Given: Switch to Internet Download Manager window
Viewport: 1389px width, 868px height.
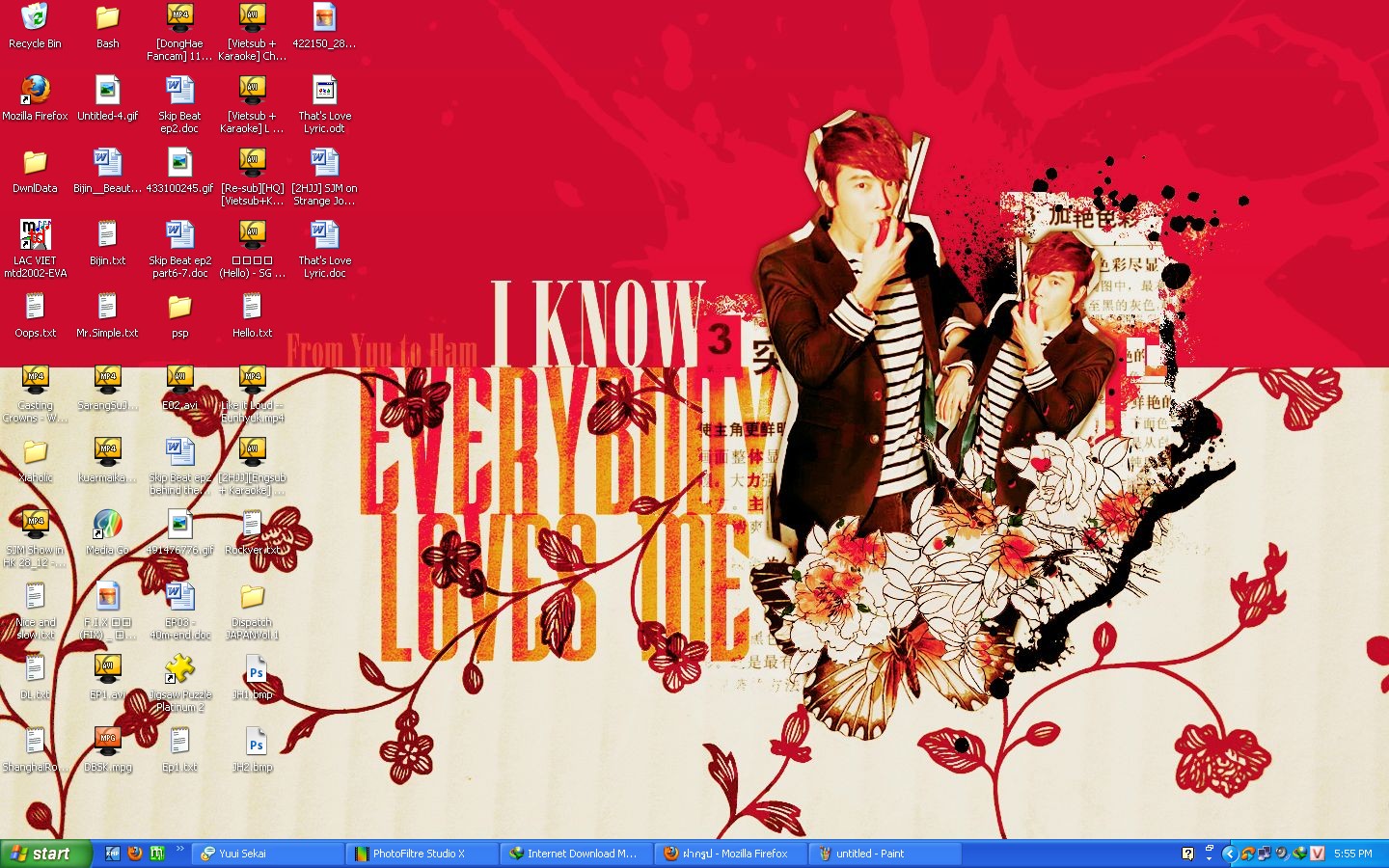Looking at the screenshot, I should [577, 854].
